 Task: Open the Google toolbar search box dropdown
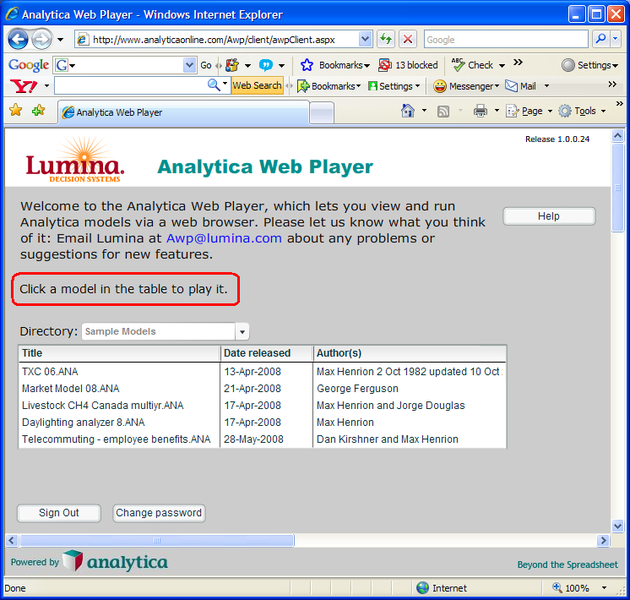[189, 65]
